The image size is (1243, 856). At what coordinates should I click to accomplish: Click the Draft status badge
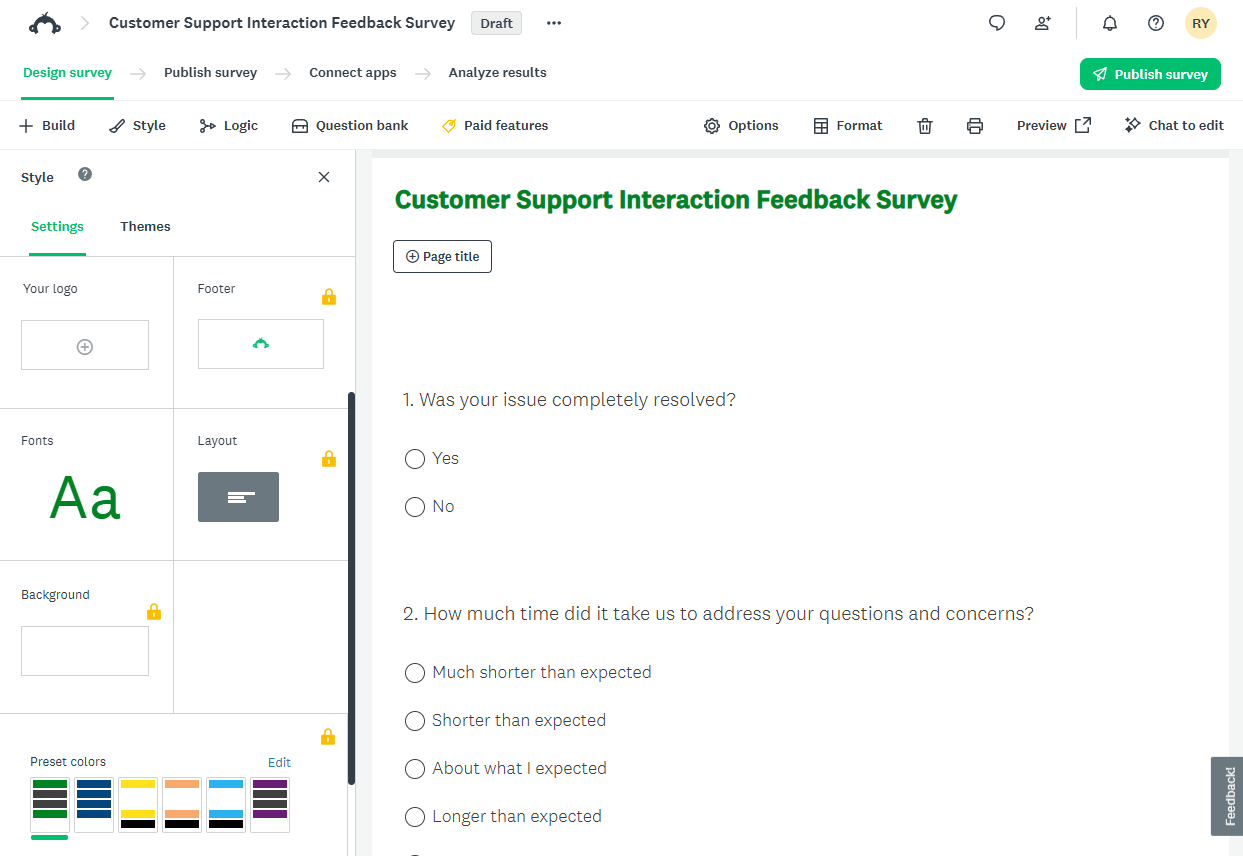(x=496, y=23)
